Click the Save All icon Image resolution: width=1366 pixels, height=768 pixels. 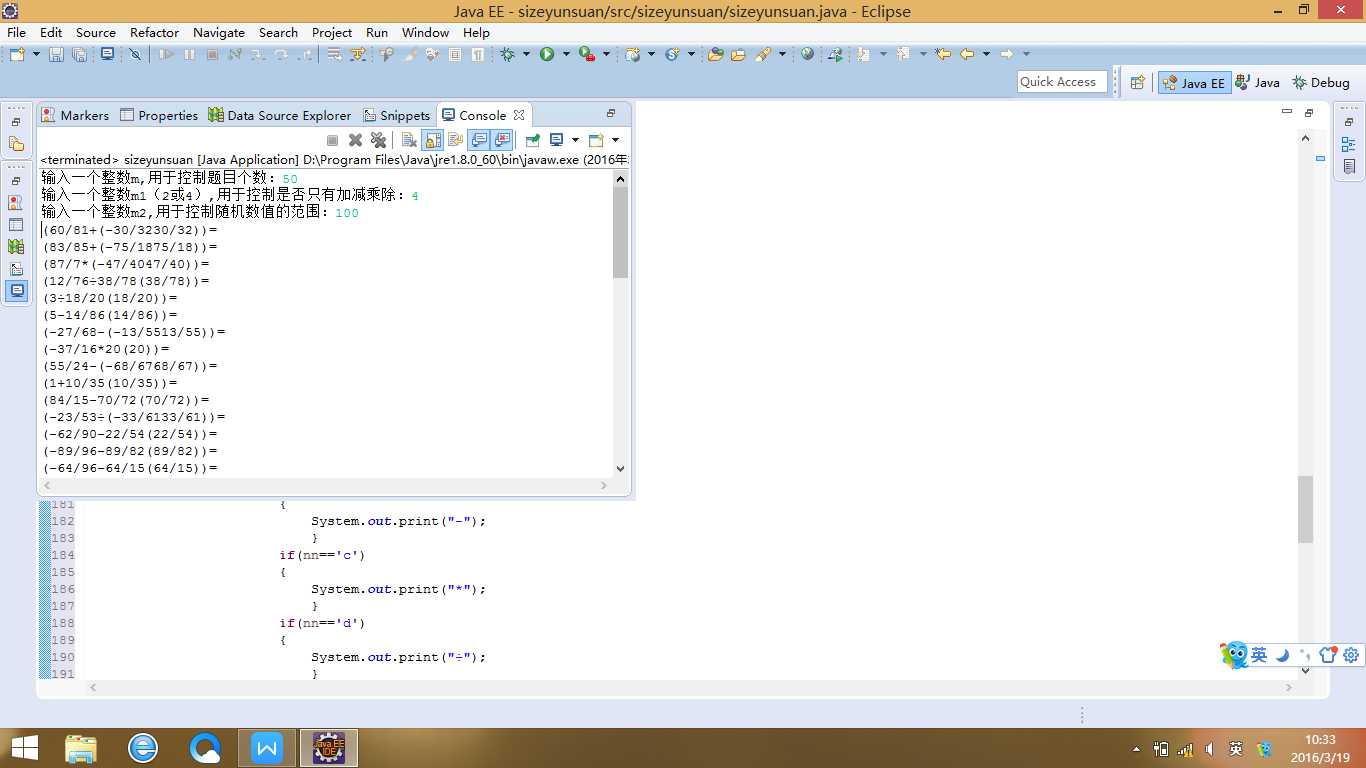pos(79,54)
